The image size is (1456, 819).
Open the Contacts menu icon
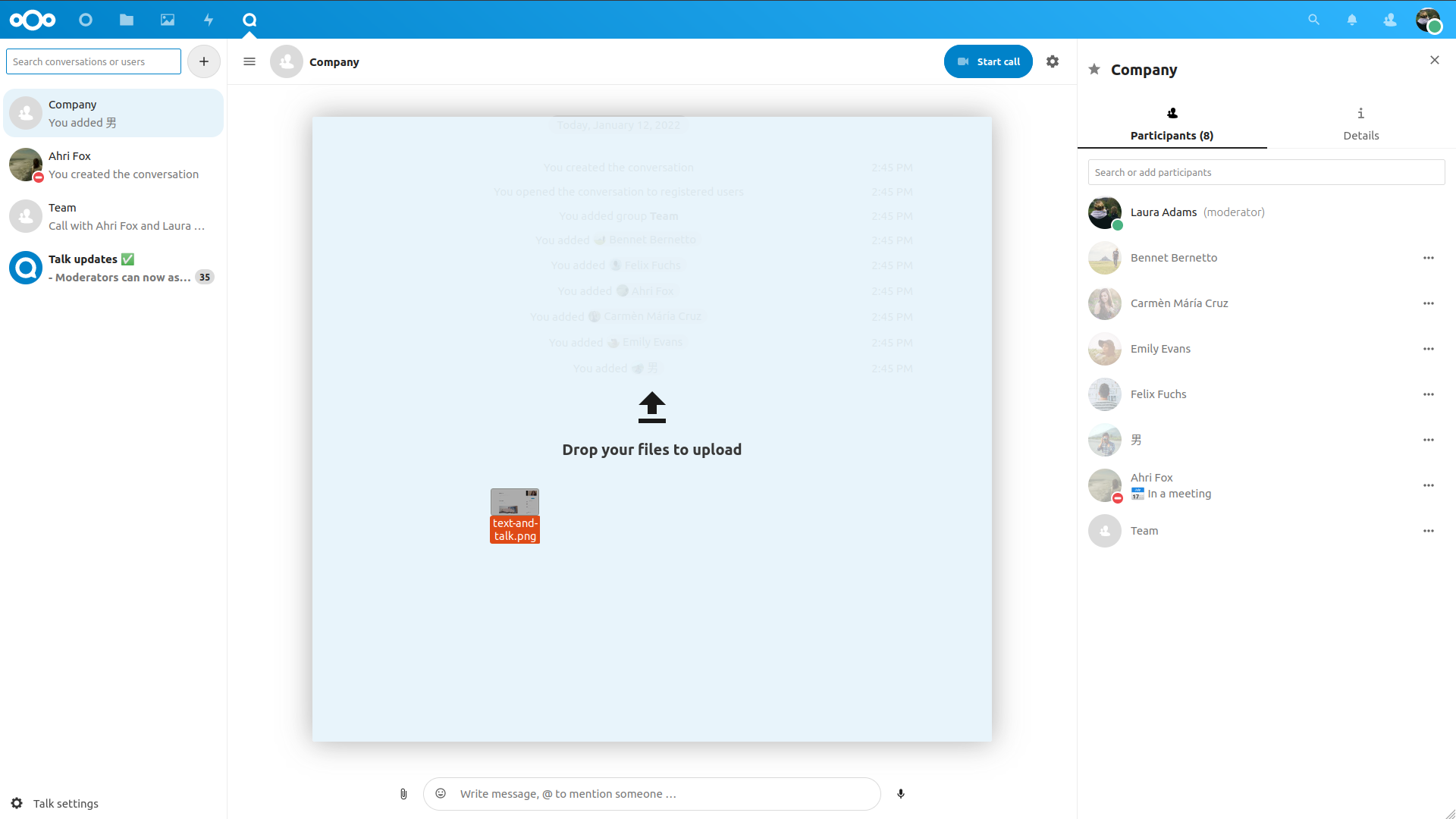pyautogui.click(x=1389, y=20)
